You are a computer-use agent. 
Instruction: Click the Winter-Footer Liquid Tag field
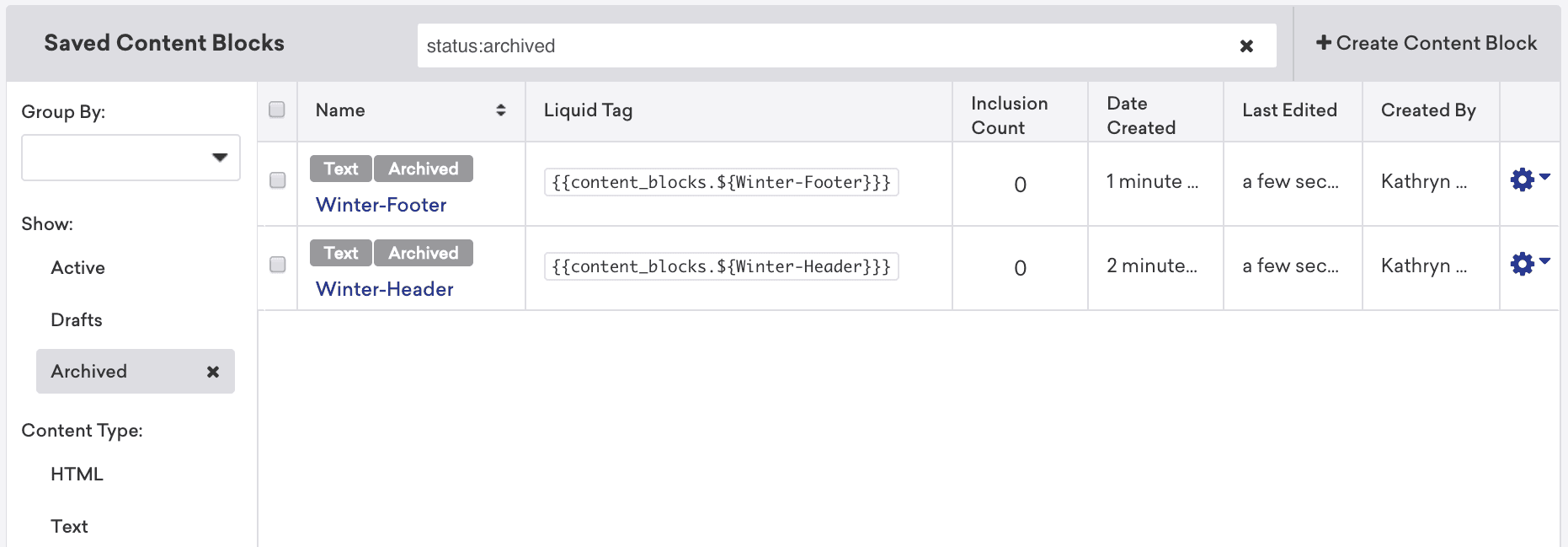tap(721, 182)
